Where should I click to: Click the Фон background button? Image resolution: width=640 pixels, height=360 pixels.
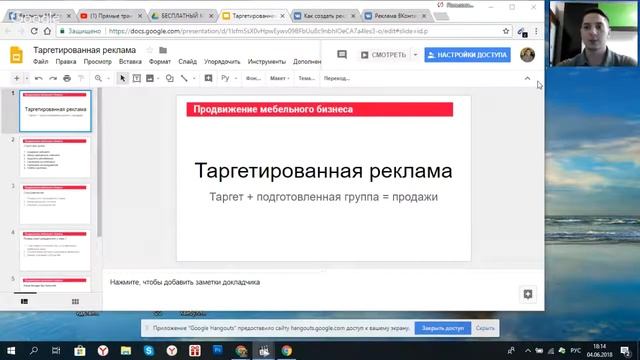coord(253,78)
